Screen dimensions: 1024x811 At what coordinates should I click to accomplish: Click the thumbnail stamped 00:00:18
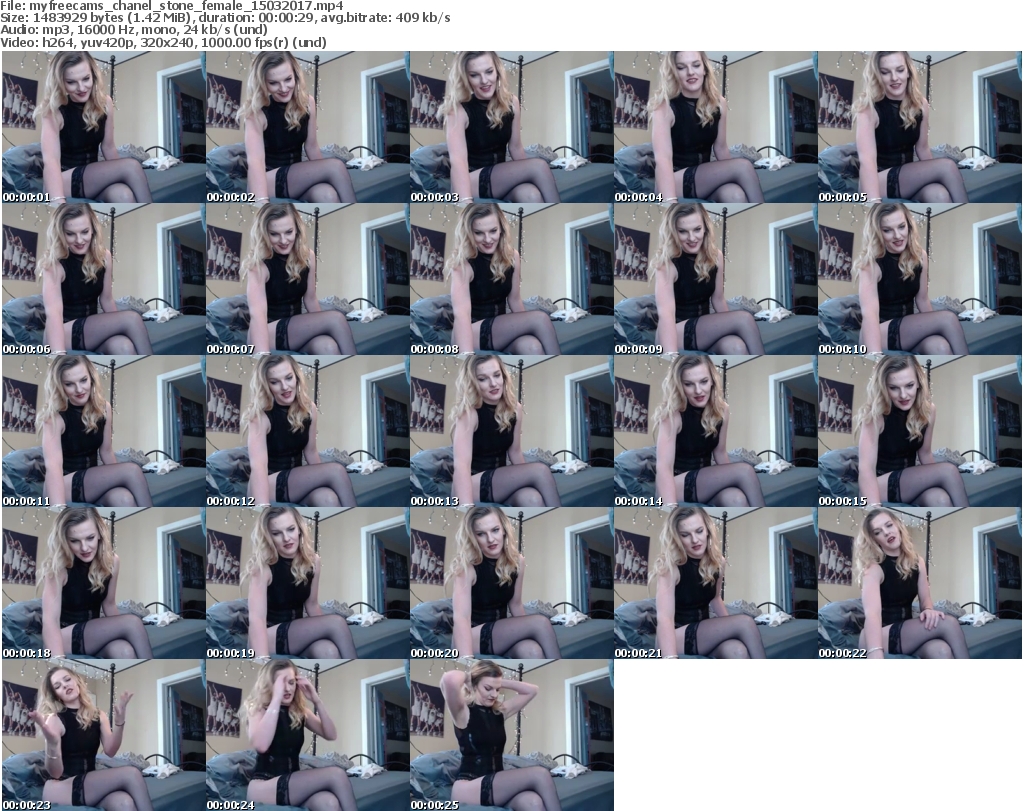click(x=104, y=583)
